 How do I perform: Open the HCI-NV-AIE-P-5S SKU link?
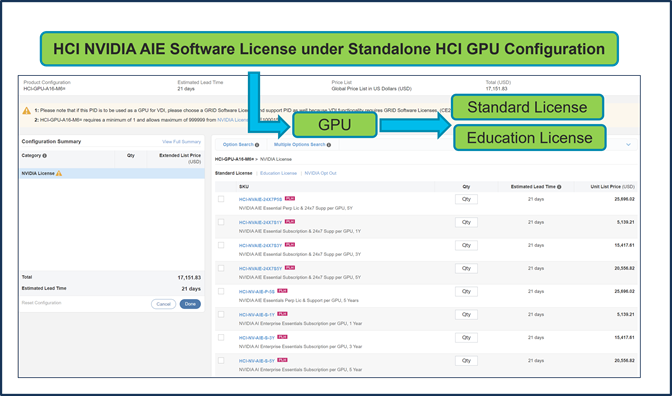tap(257, 292)
